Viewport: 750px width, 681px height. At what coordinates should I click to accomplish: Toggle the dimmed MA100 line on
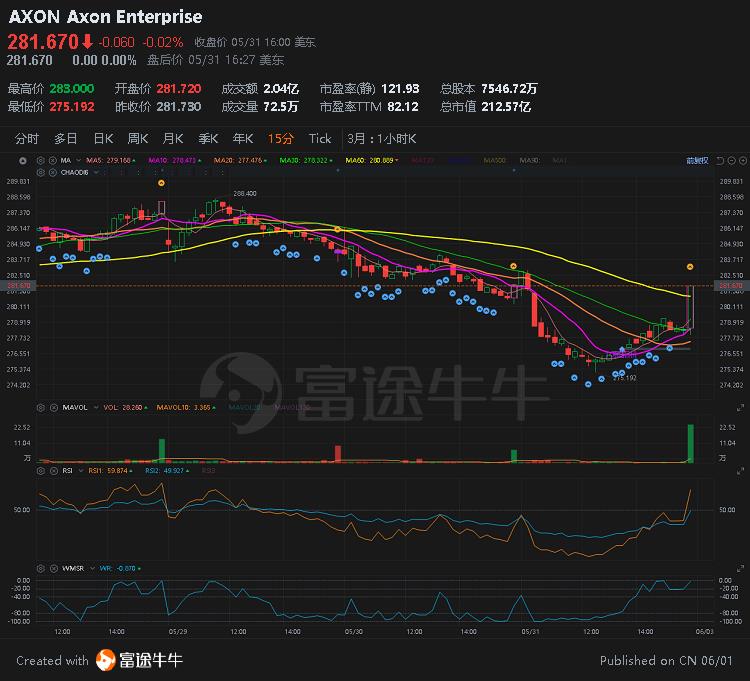click(494, 161)
